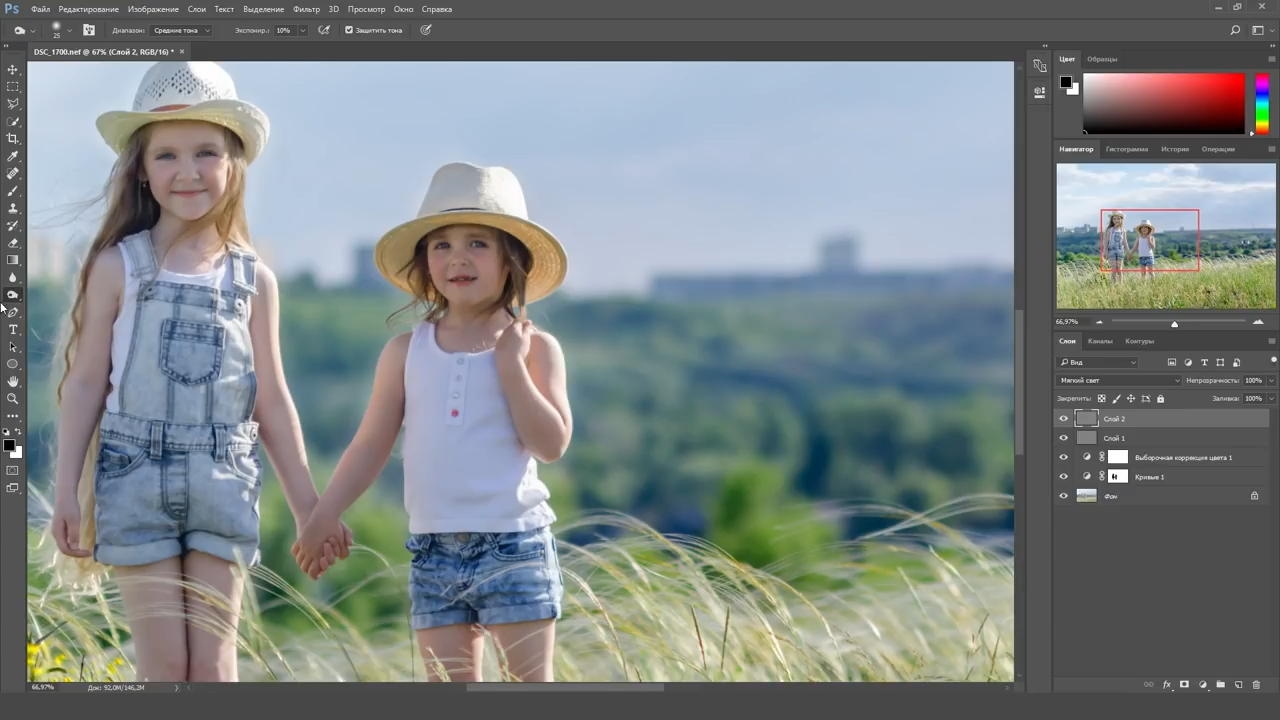This screenshot has height=720, width=1280.
Task: Toggle lock all for layer
Action: coord(1160,399)
